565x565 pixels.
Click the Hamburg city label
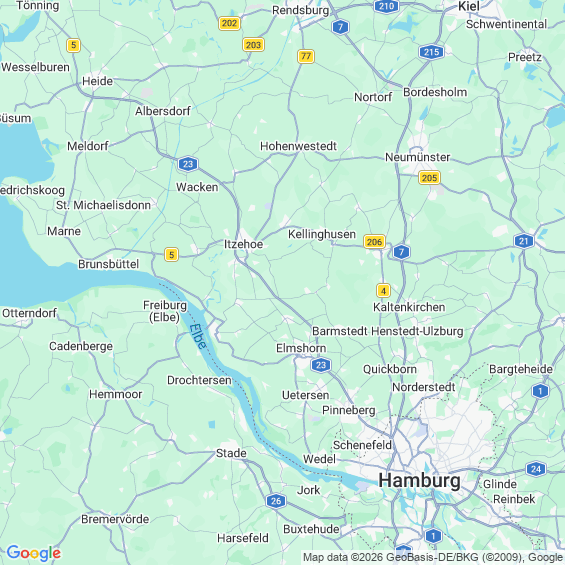point(419,480)
